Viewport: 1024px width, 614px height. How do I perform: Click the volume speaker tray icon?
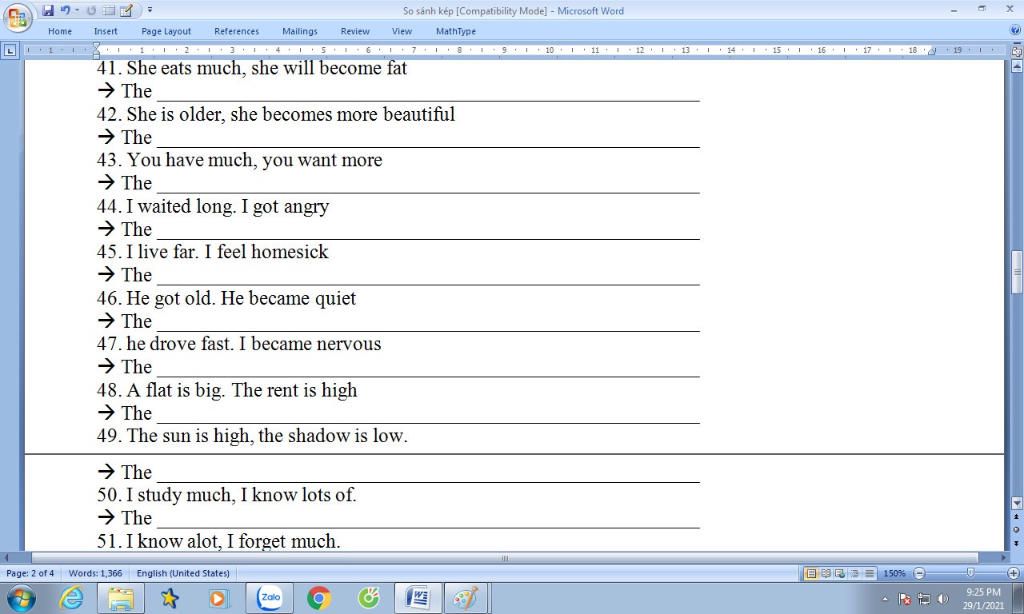(943, 599)
